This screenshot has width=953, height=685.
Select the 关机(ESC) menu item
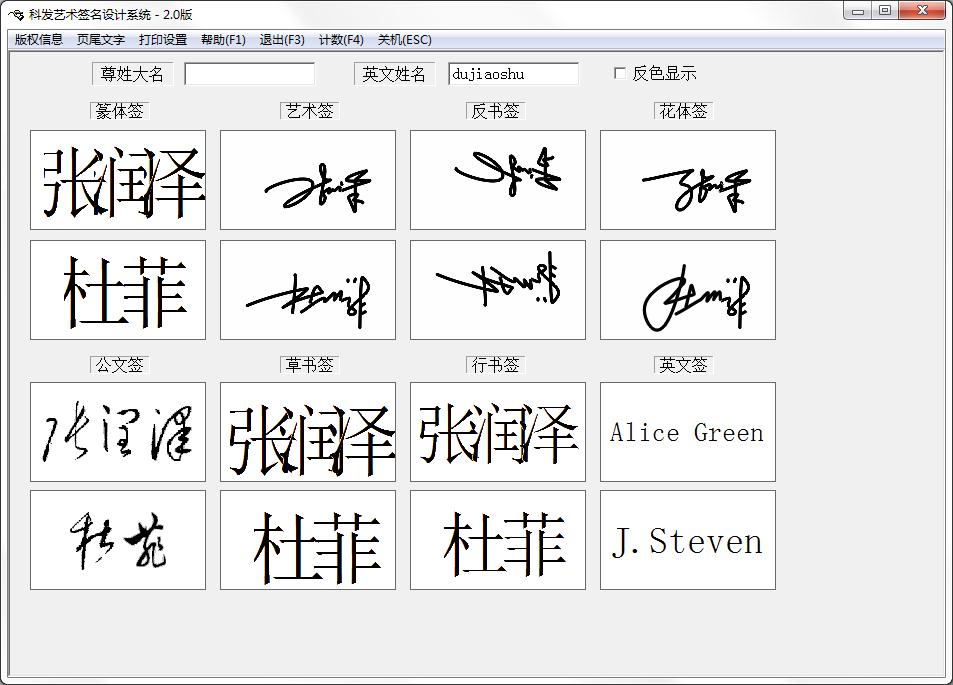[x=405, y=40]
